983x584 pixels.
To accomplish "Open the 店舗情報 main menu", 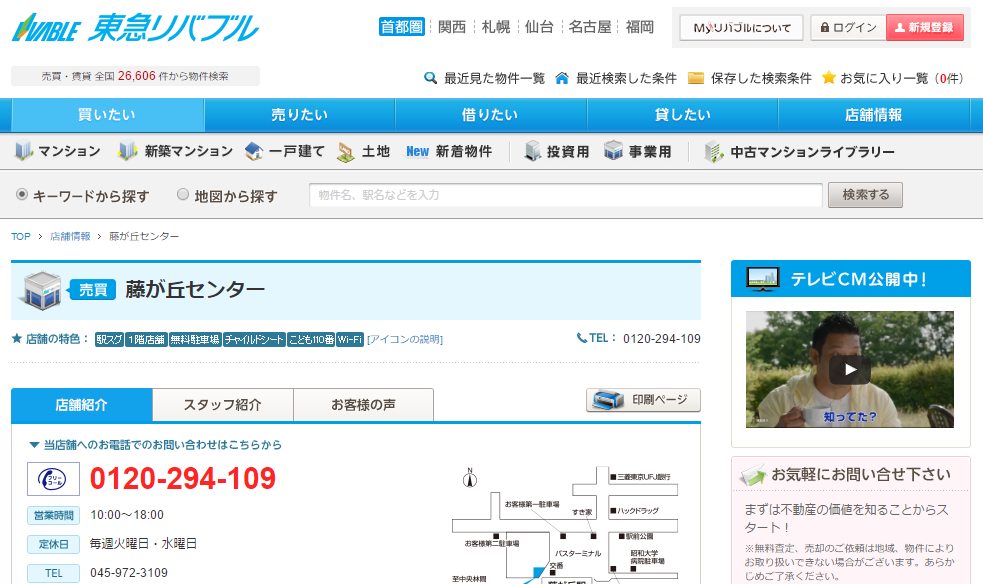I will 874,115.
